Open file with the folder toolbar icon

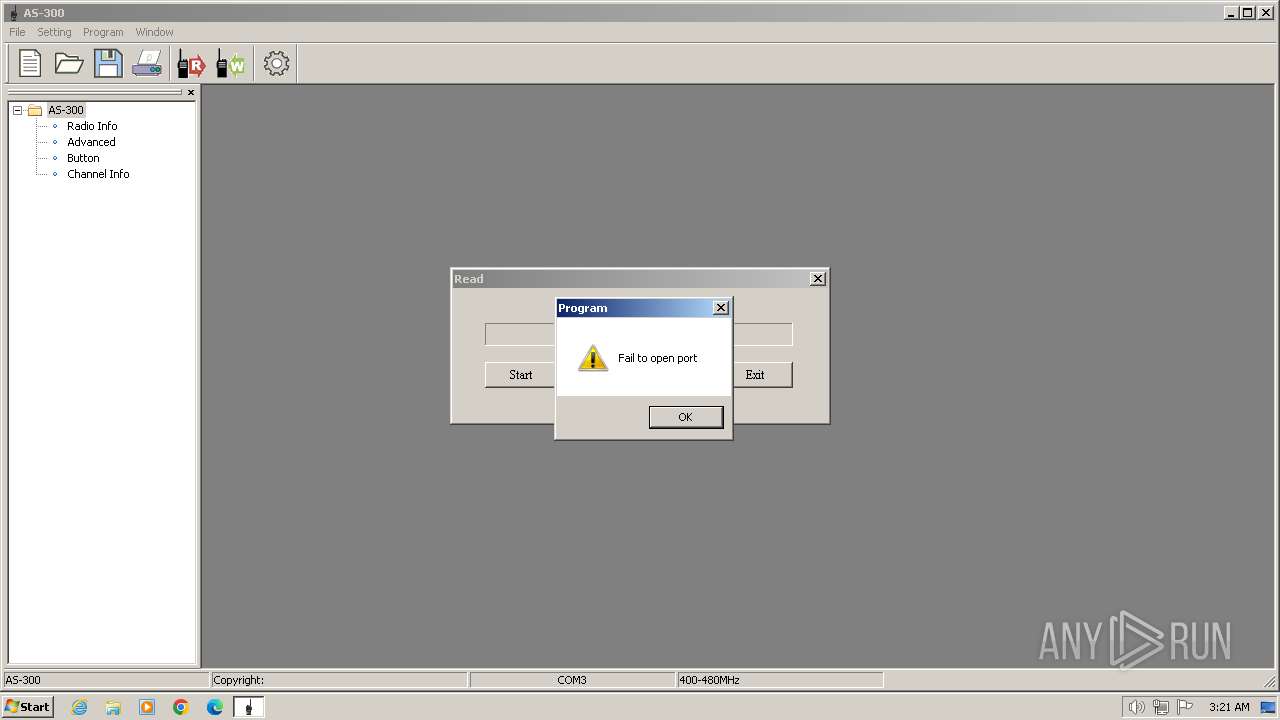pos(69,63)
